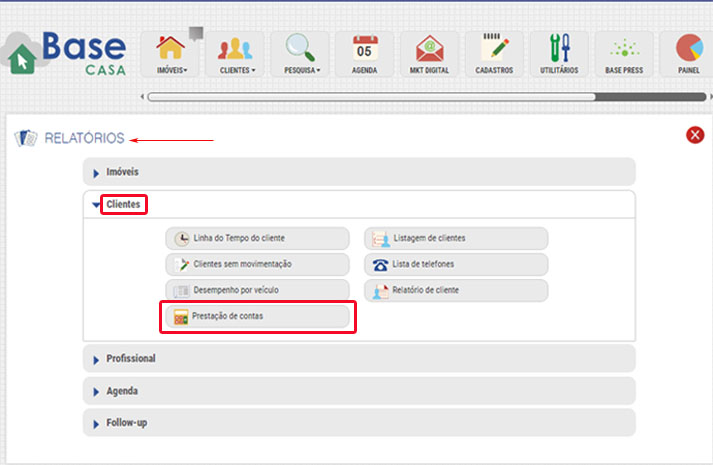
Task: Expand the Agenda reports section
Action: 359,391
